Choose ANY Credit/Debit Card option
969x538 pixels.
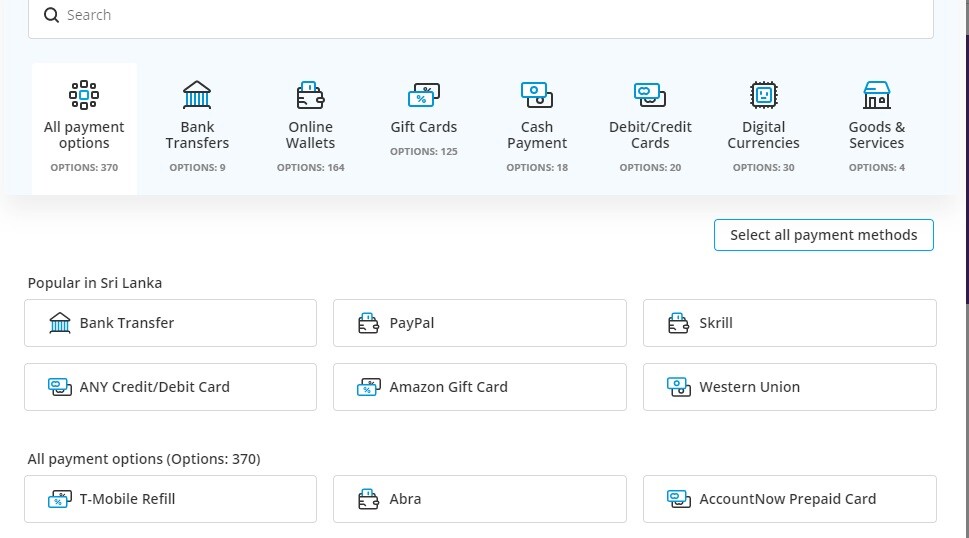171,387
